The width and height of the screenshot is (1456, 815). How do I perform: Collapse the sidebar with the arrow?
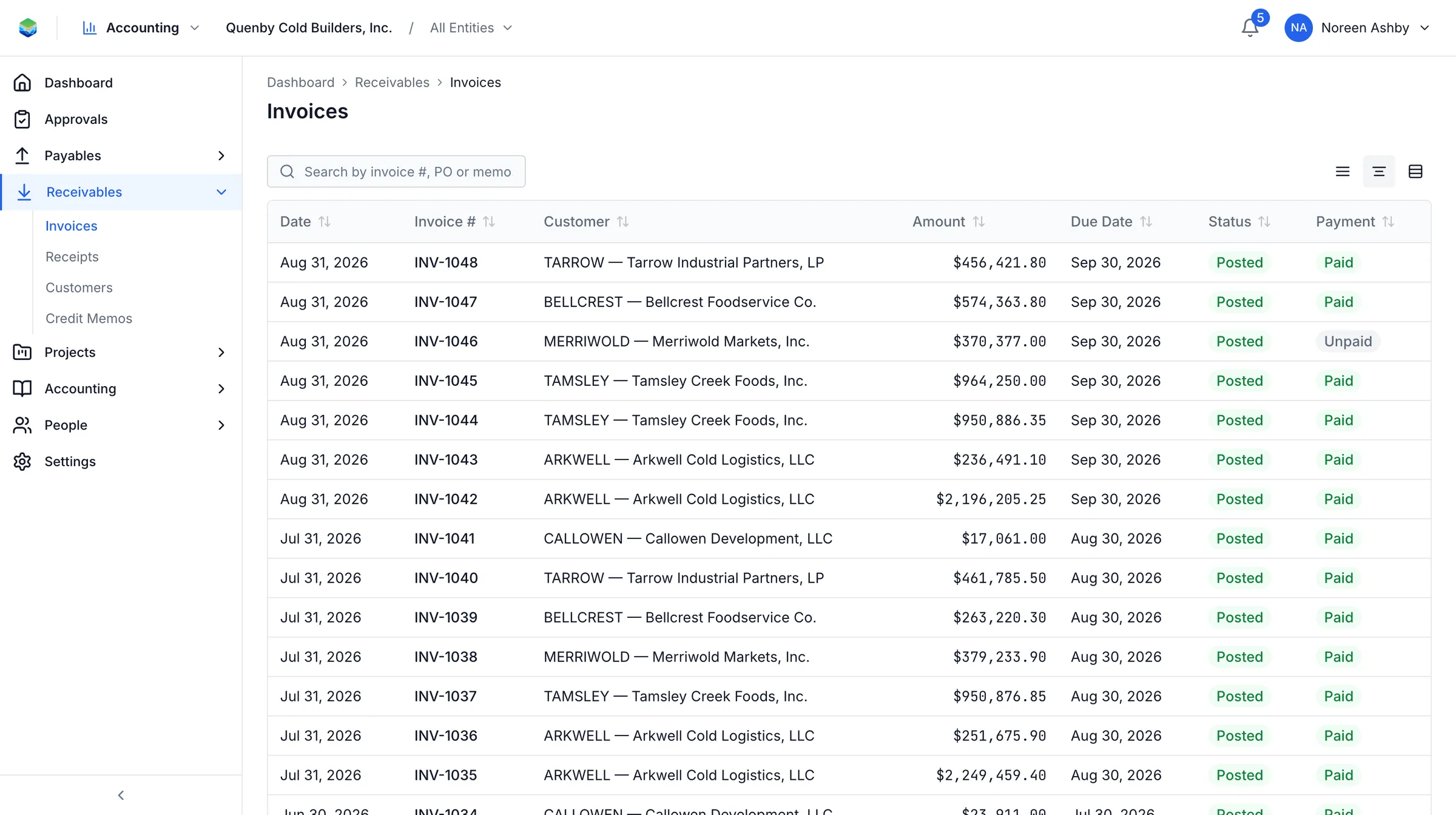(x=121, y=795)
